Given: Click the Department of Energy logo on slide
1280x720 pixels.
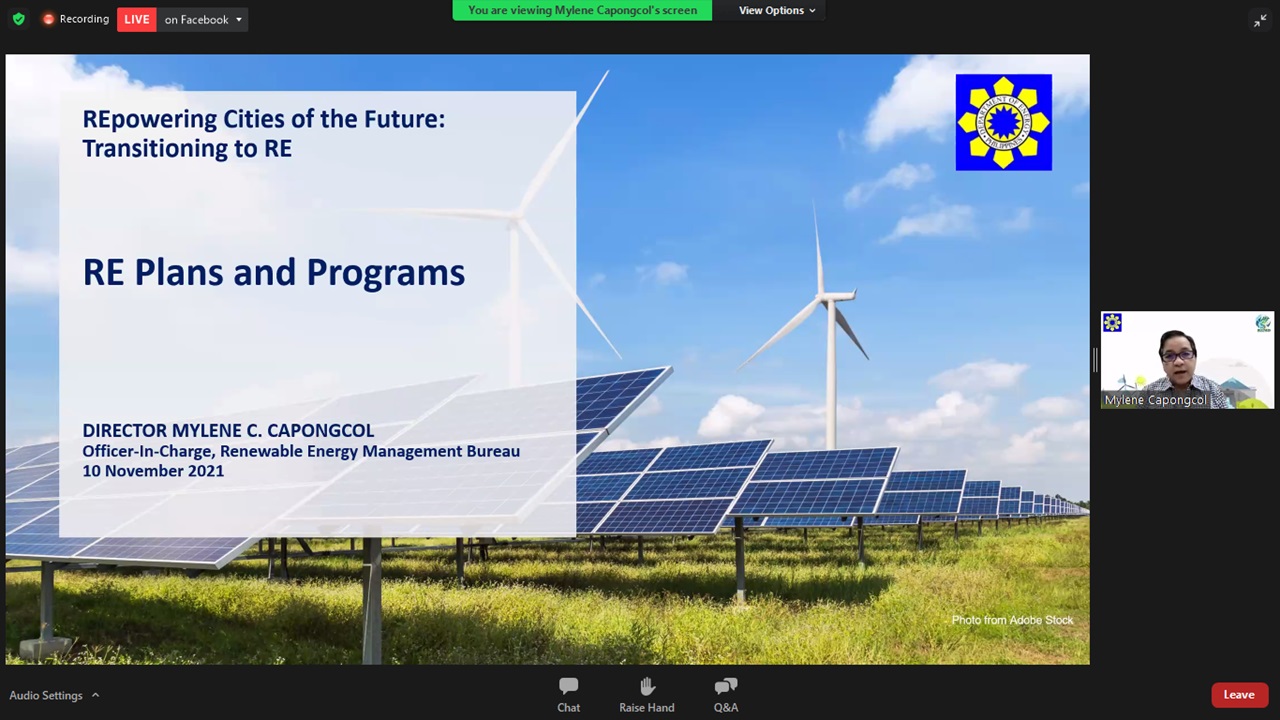Looking at the screenshot, I should (1003, 122).
